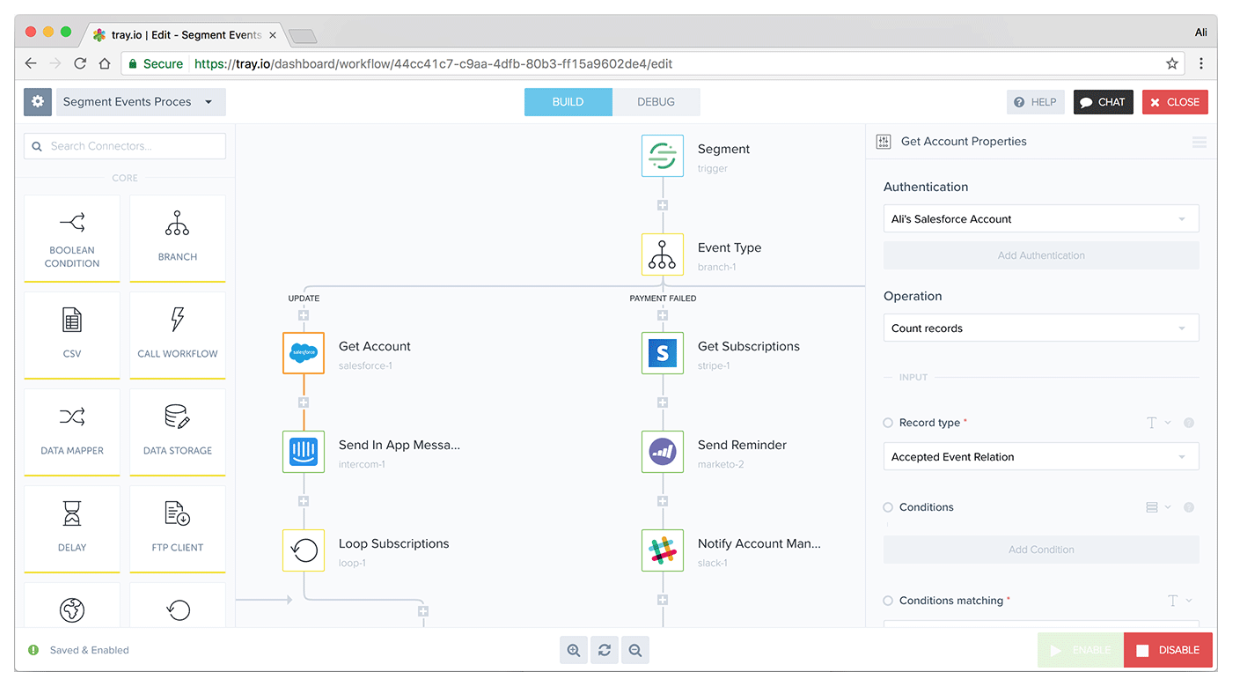Go back in the browser
The height and width of the screenshot is (682, 1237).
[x=31, y=64]
